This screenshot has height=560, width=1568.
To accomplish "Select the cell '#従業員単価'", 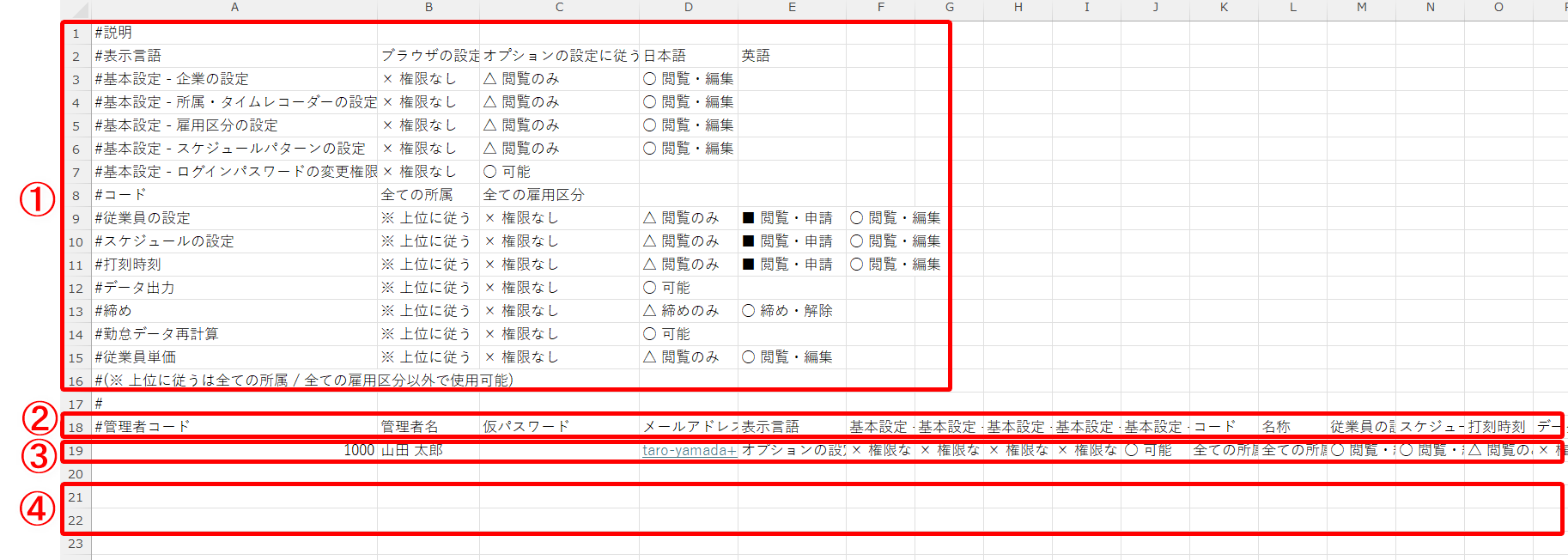I will click(234, 357).
